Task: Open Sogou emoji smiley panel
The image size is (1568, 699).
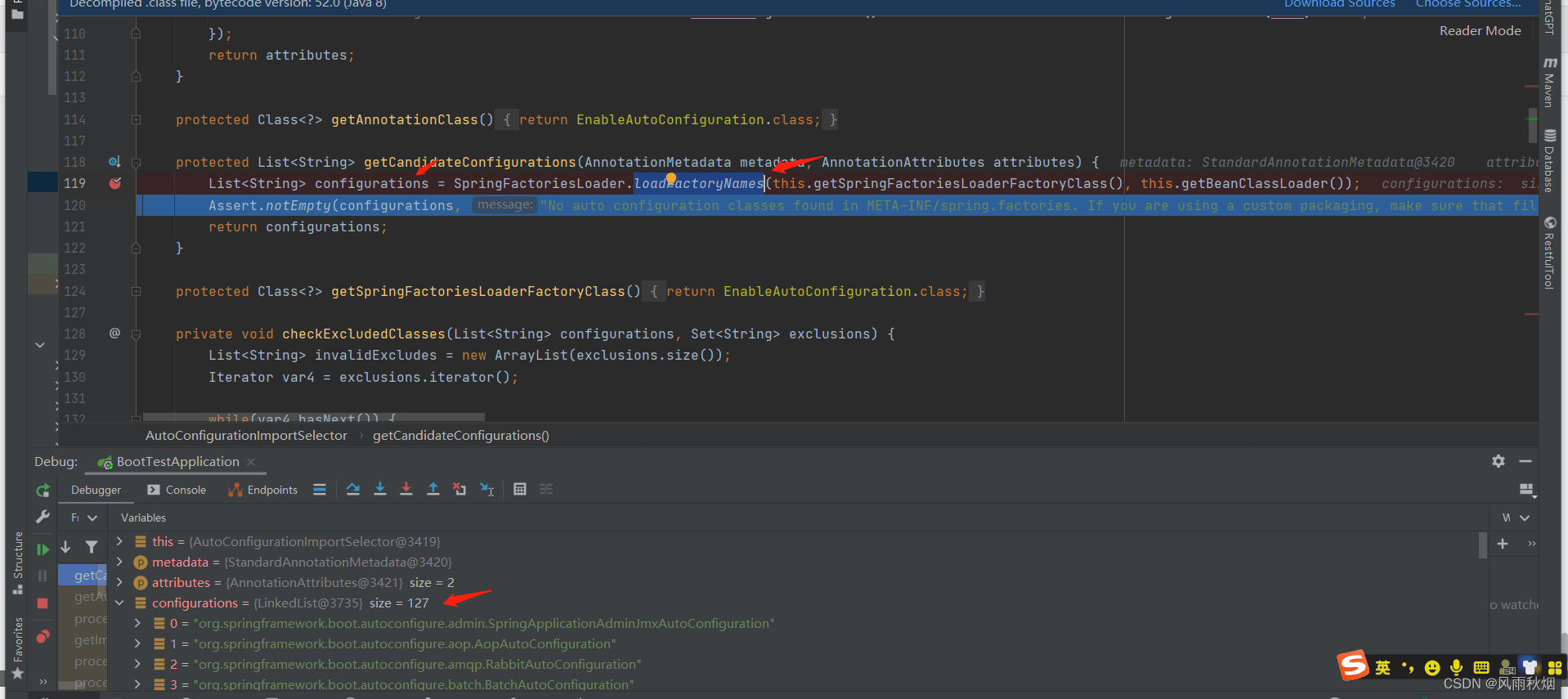Action: pyautogui.click(x=1432, y=668)
